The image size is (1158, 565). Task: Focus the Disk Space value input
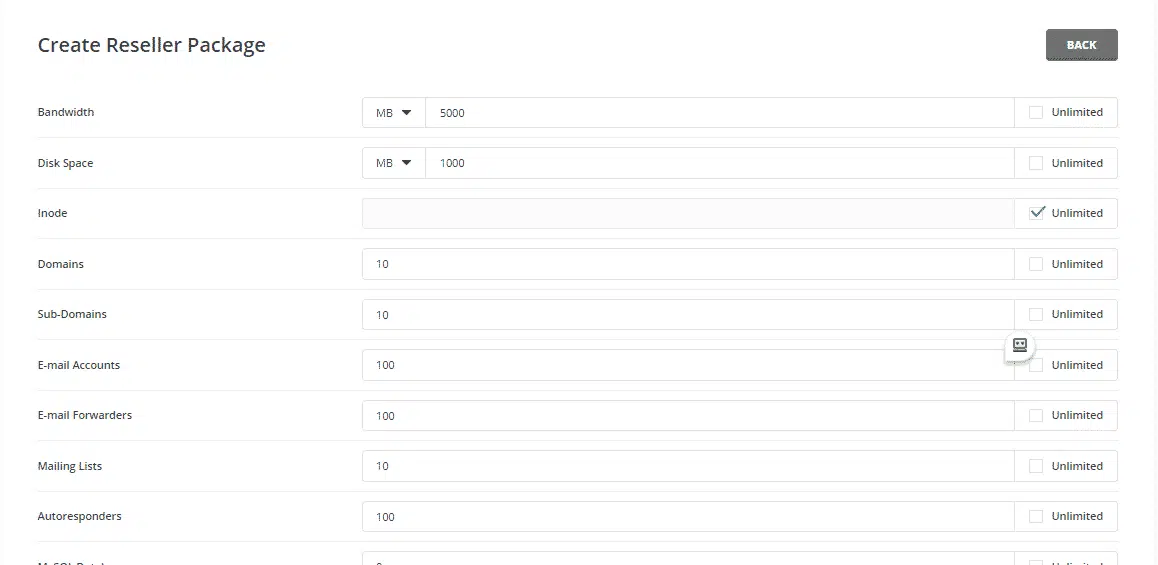[x=719, y=163]
